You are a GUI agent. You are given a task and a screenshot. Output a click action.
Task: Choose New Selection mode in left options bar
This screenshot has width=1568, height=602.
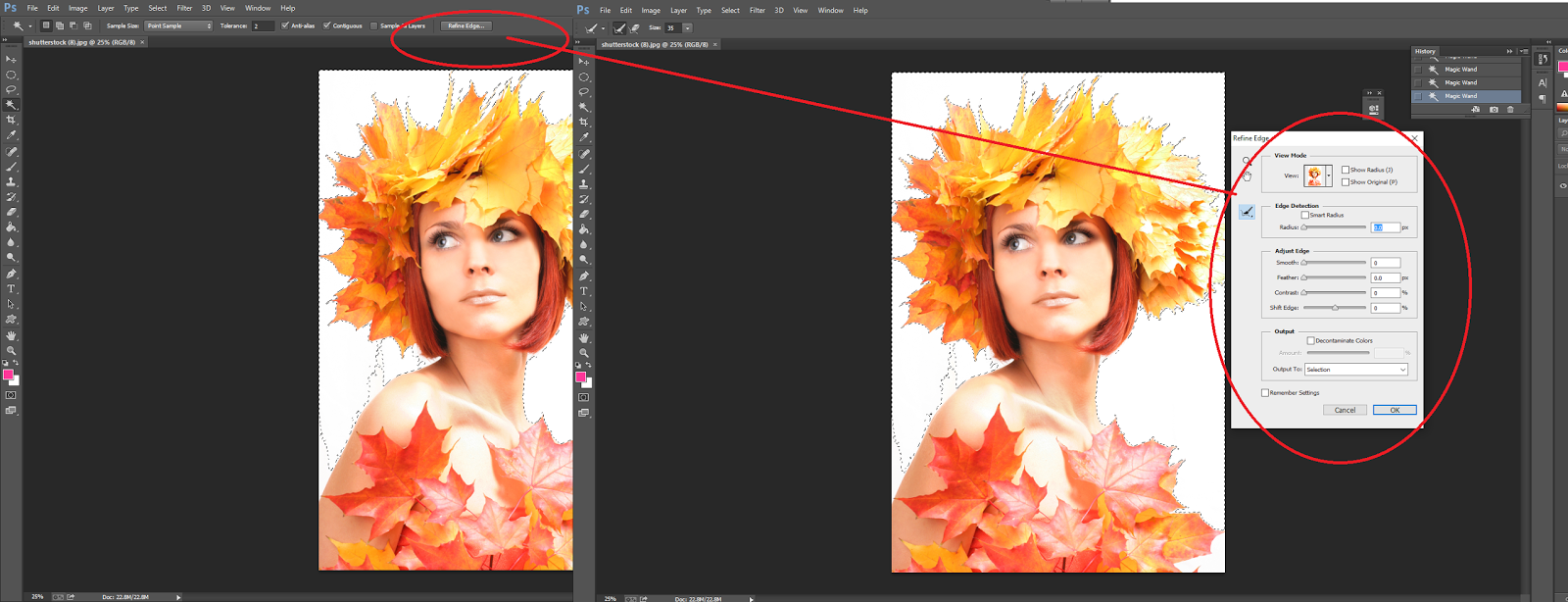46,25
